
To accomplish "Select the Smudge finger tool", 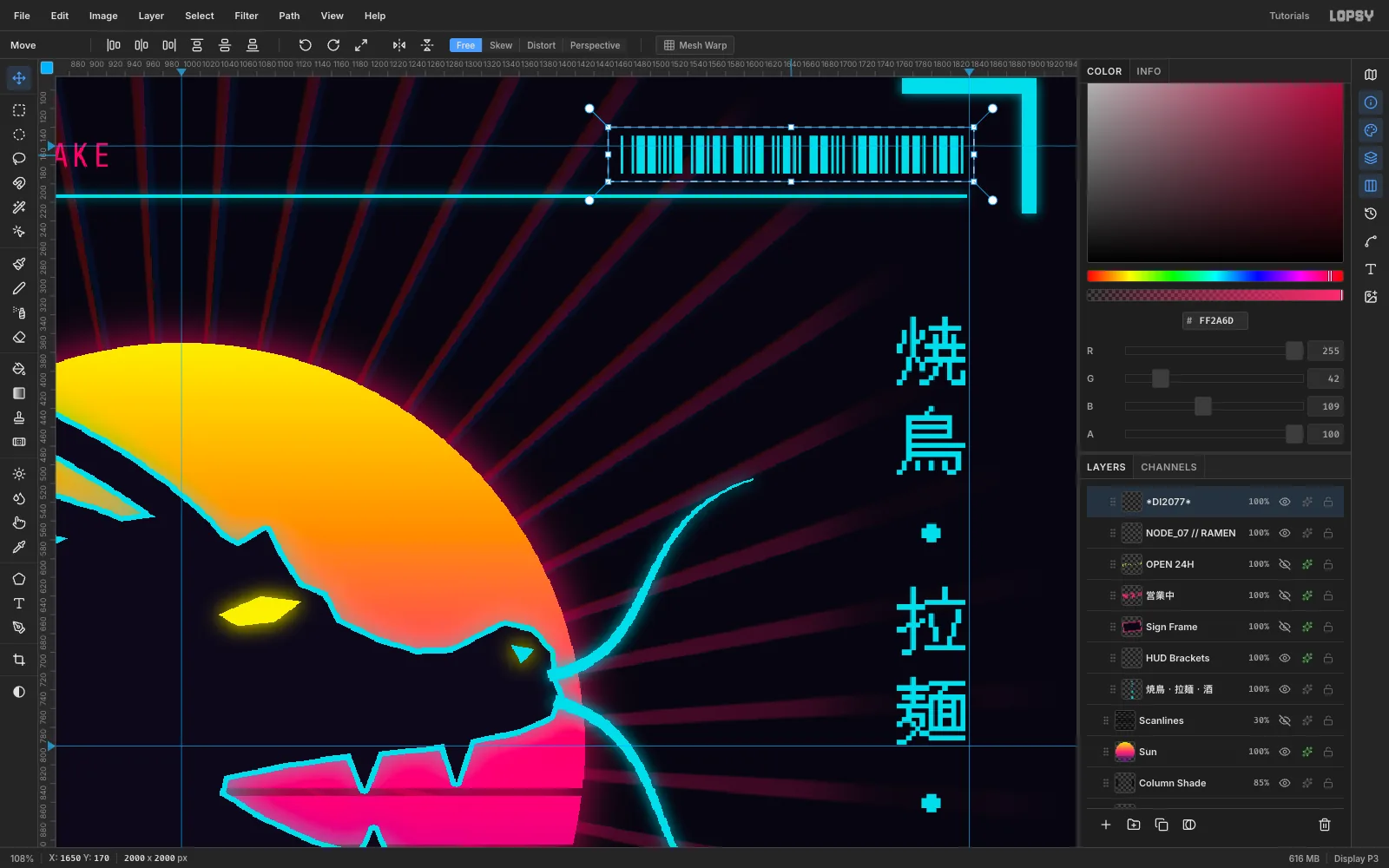I will pos(19,523).
